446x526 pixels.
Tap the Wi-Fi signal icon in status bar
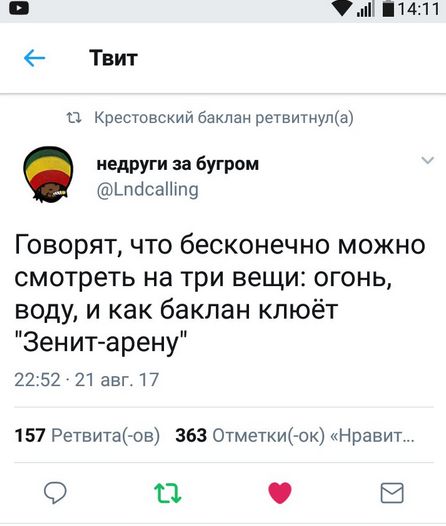342,9
